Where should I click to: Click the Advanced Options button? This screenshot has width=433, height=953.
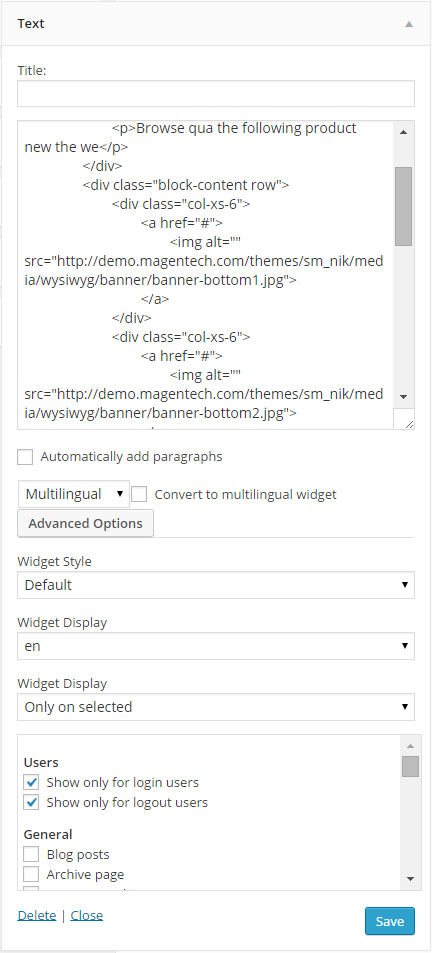[x=85, y=523]
